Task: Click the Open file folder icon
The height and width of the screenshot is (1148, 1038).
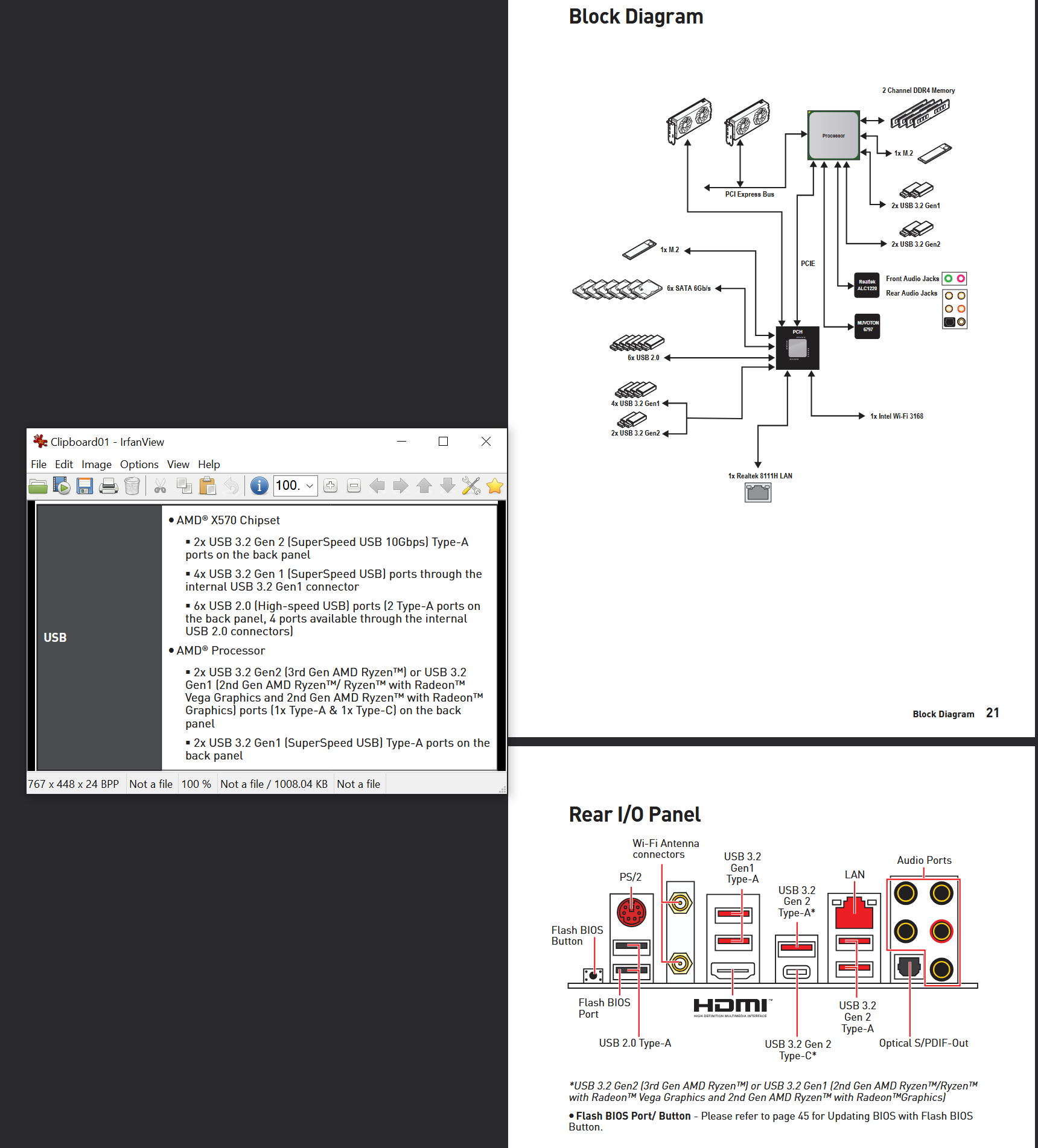Action: click(x=38, y=486)
